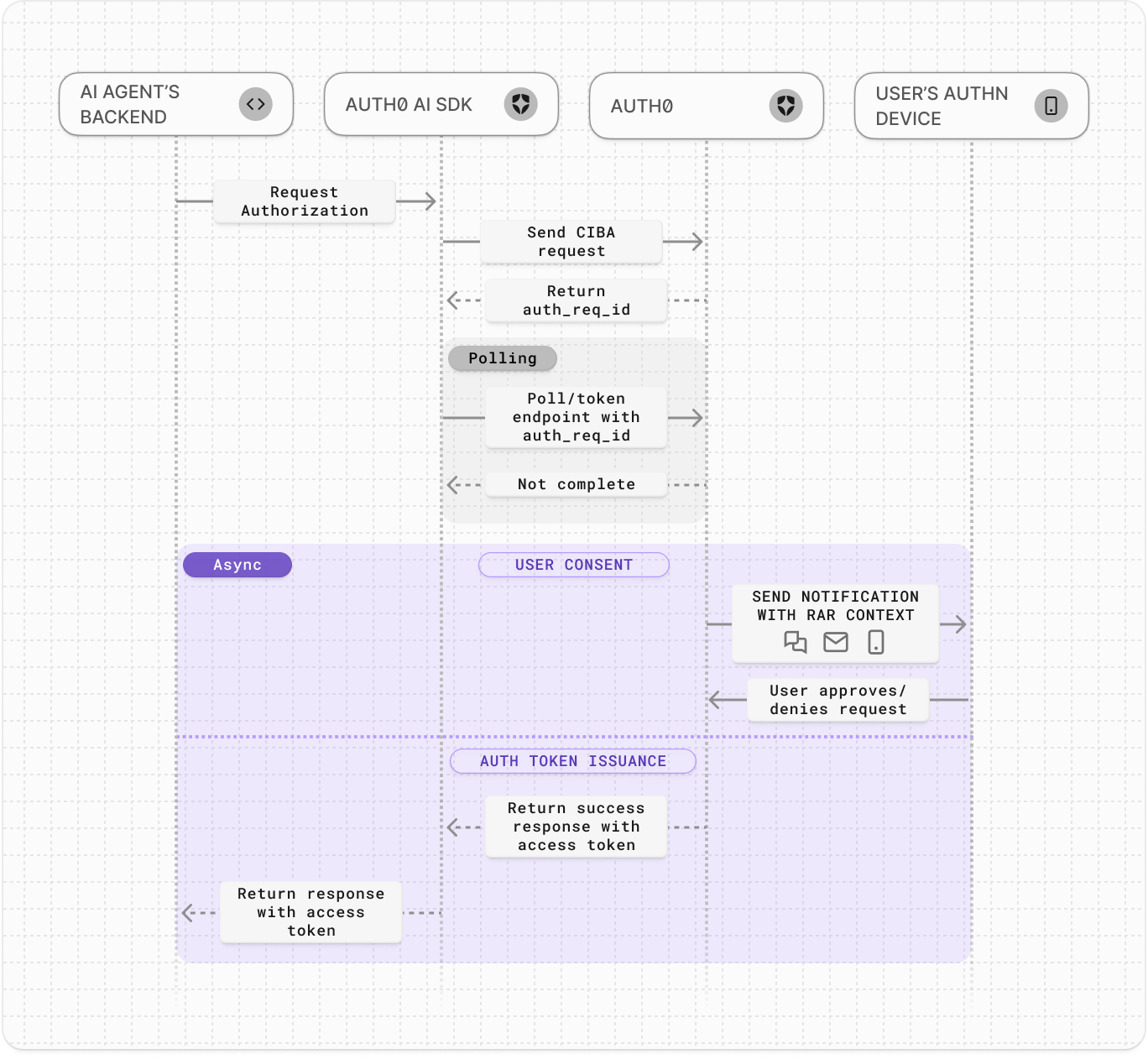1148x1059 pixels.
Task: Click the Not complete message
Action: tap(576, 484)
